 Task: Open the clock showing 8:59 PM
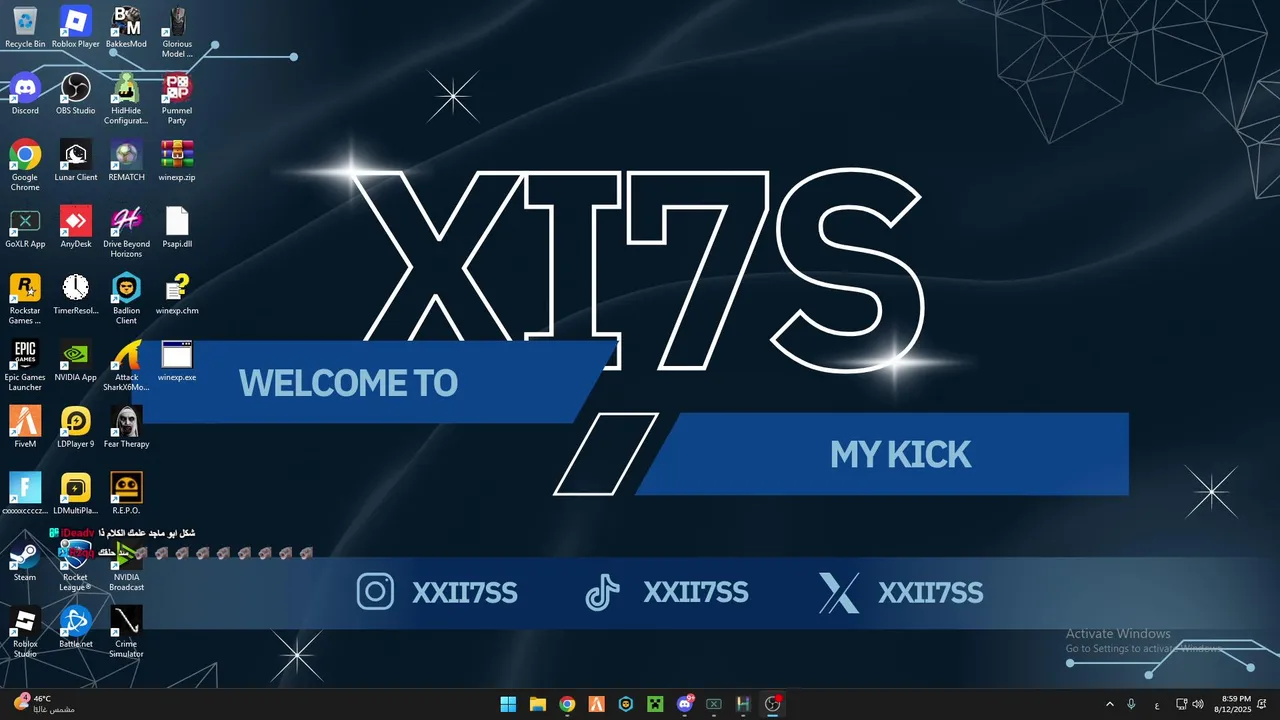click(1232, 704)
